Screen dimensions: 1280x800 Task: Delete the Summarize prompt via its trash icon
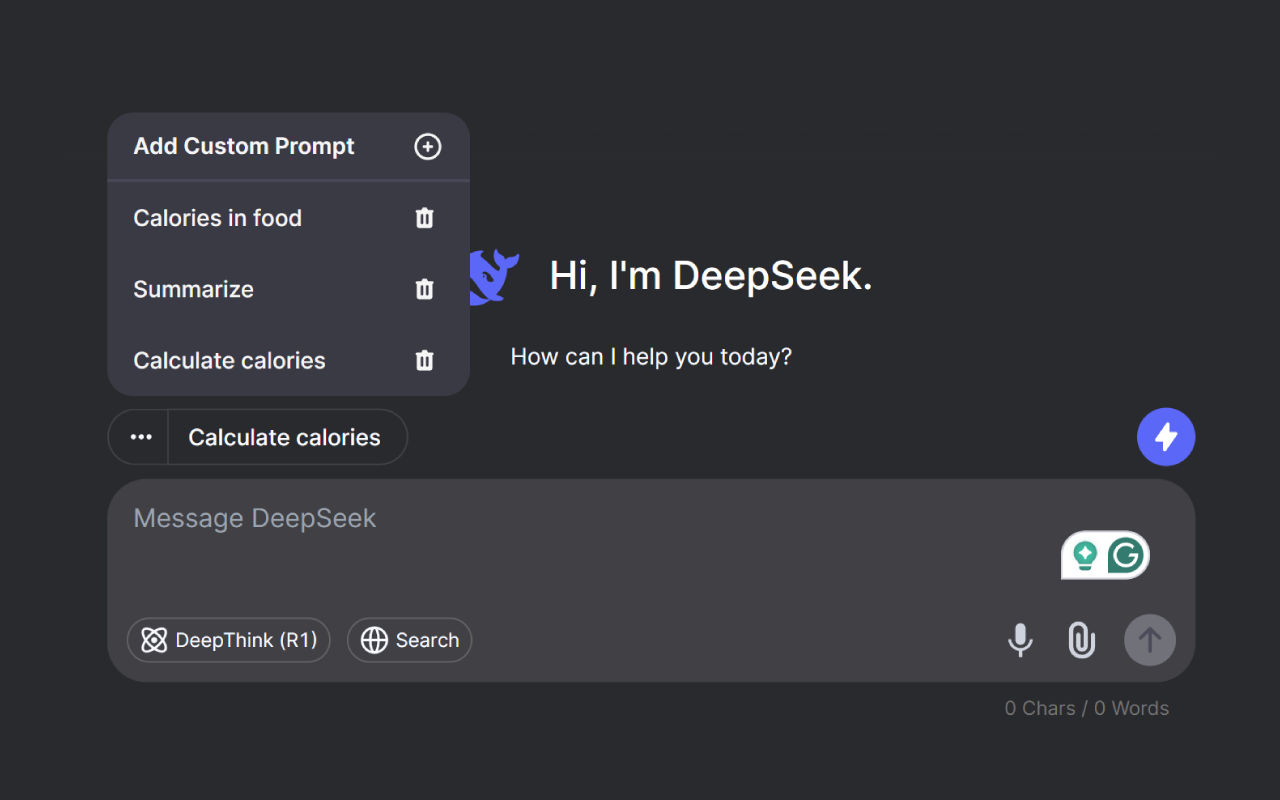click(425, 289)
